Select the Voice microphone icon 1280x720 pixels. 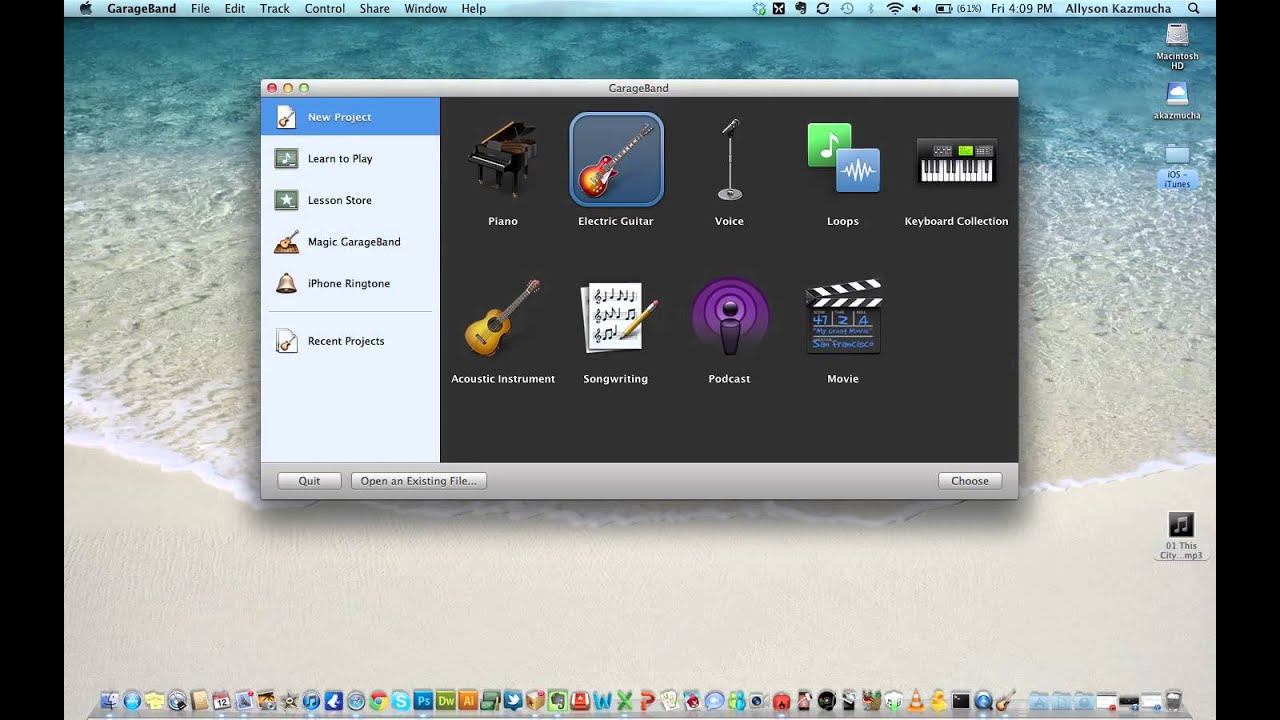(x=729, y=159)
